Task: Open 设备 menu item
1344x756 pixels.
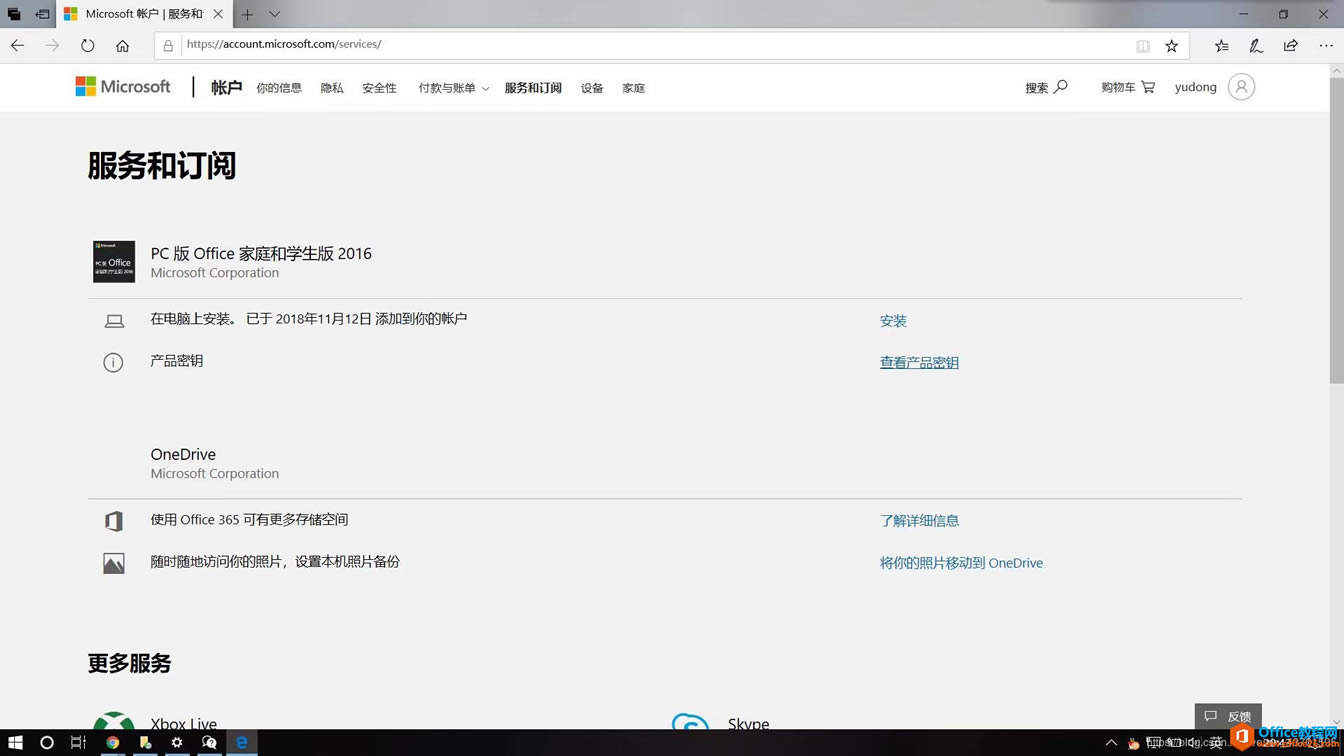Action: coord(592,88)
